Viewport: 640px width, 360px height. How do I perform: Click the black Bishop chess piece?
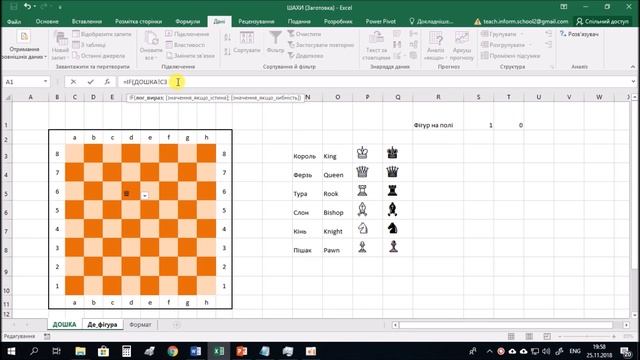[392, 209]
